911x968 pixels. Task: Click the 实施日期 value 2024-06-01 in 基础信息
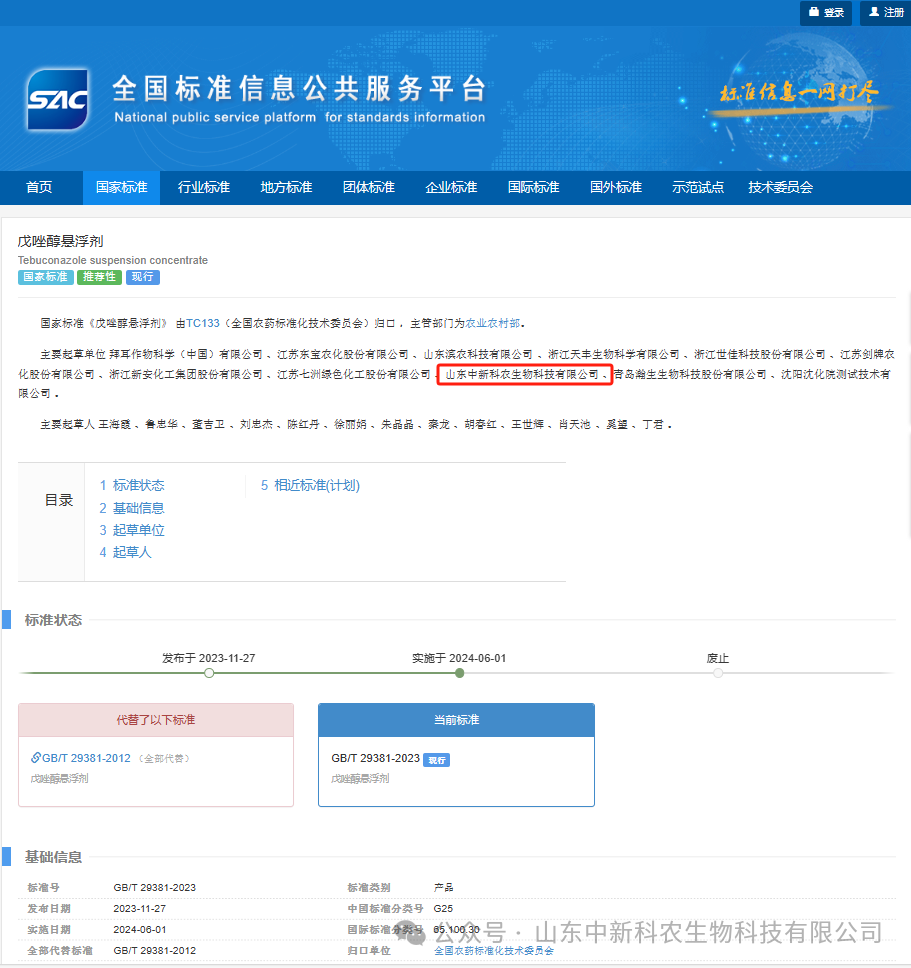(139, 930)
